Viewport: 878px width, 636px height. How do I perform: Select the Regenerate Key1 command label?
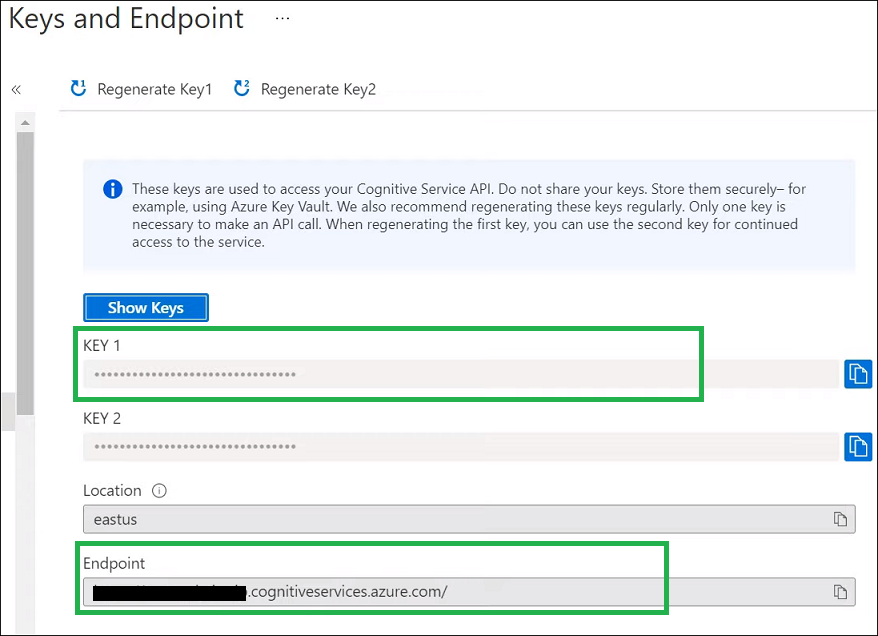tap(155, 89)
